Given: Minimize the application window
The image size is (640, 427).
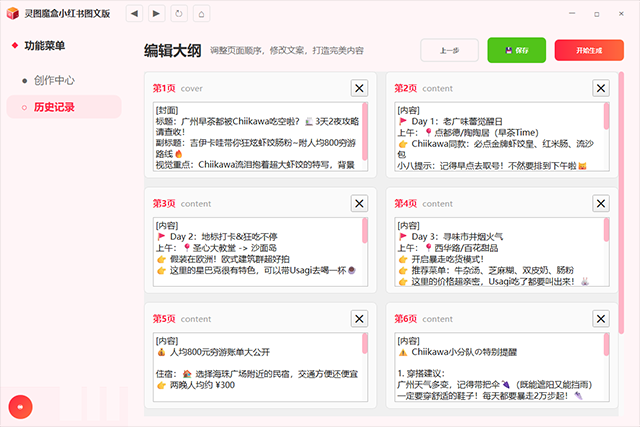Looking at the screenshot, I should point(572,13).
